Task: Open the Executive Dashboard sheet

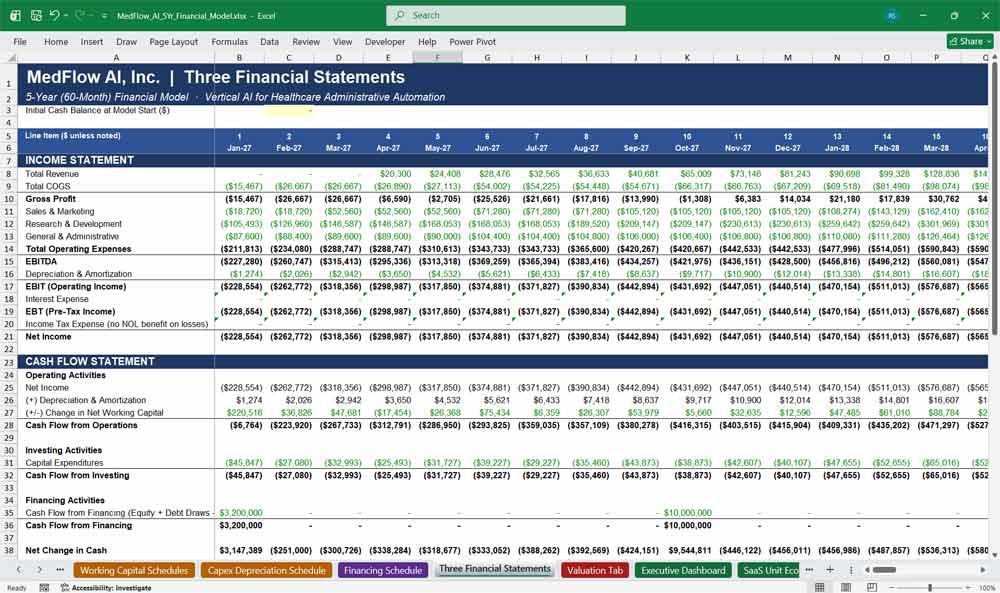Action: pyautogui.click(x=683, y=570)
